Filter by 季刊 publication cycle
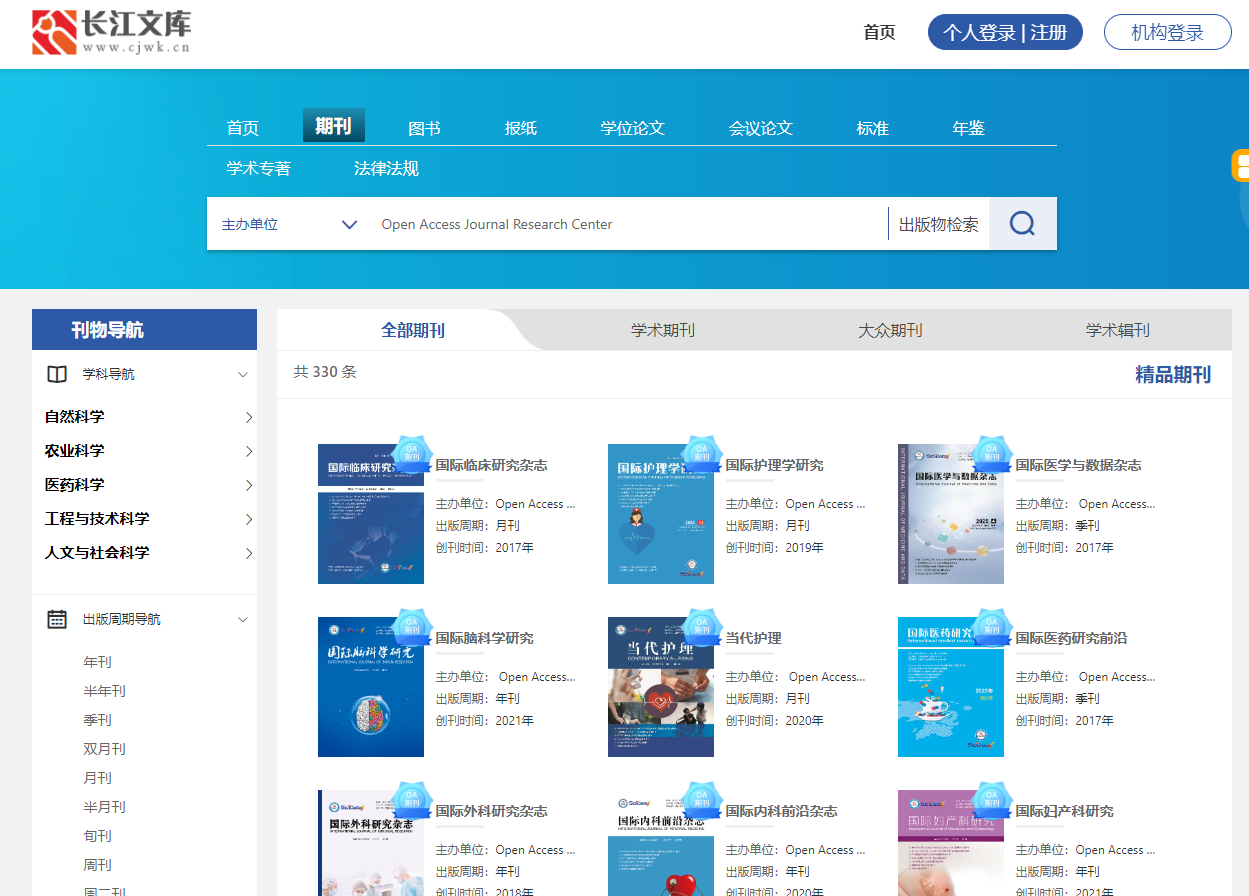Screen dimensions: 1249x896 coord(97,720)
